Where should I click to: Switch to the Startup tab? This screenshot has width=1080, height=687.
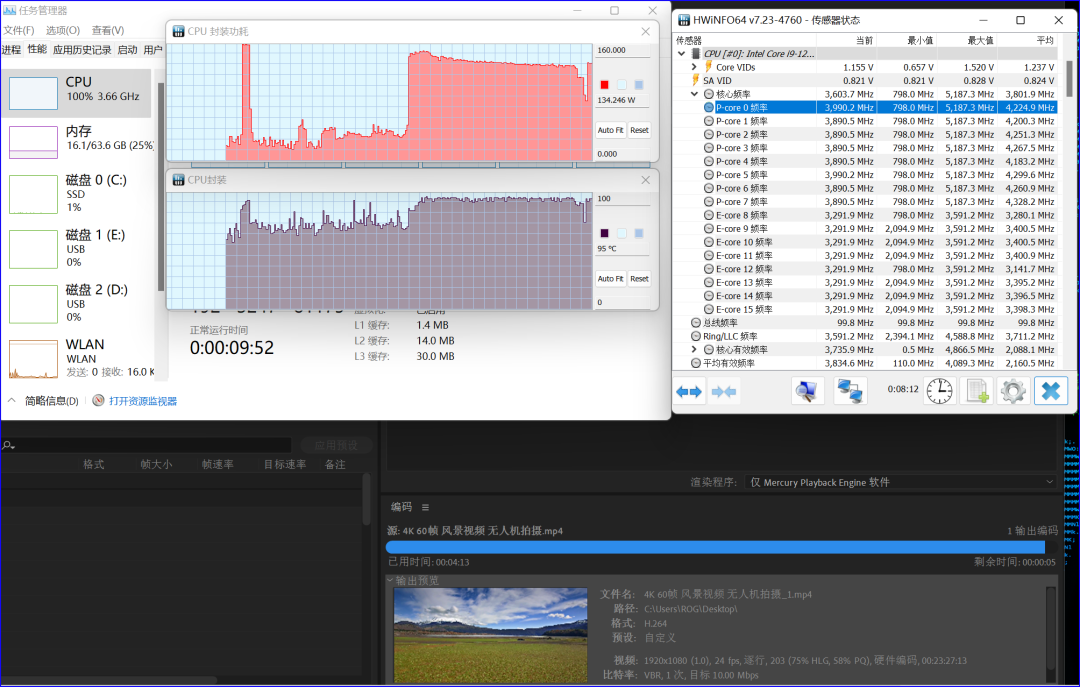click(x=127, y=50)
